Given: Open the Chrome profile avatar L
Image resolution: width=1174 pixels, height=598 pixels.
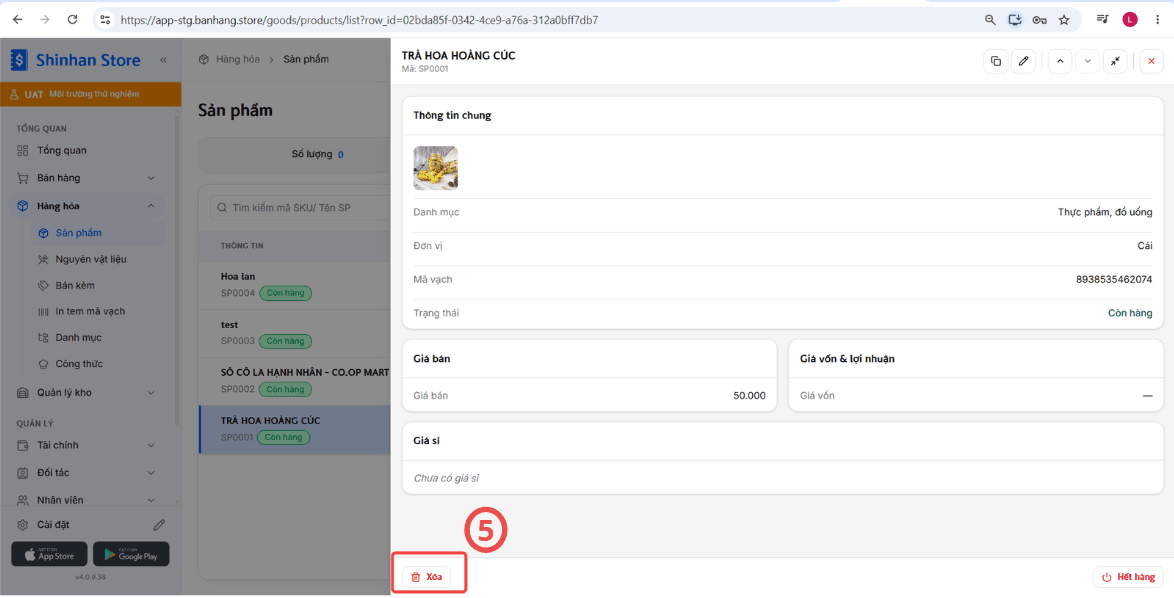Looking at the screenshot, I should [x=1130, y=20].
